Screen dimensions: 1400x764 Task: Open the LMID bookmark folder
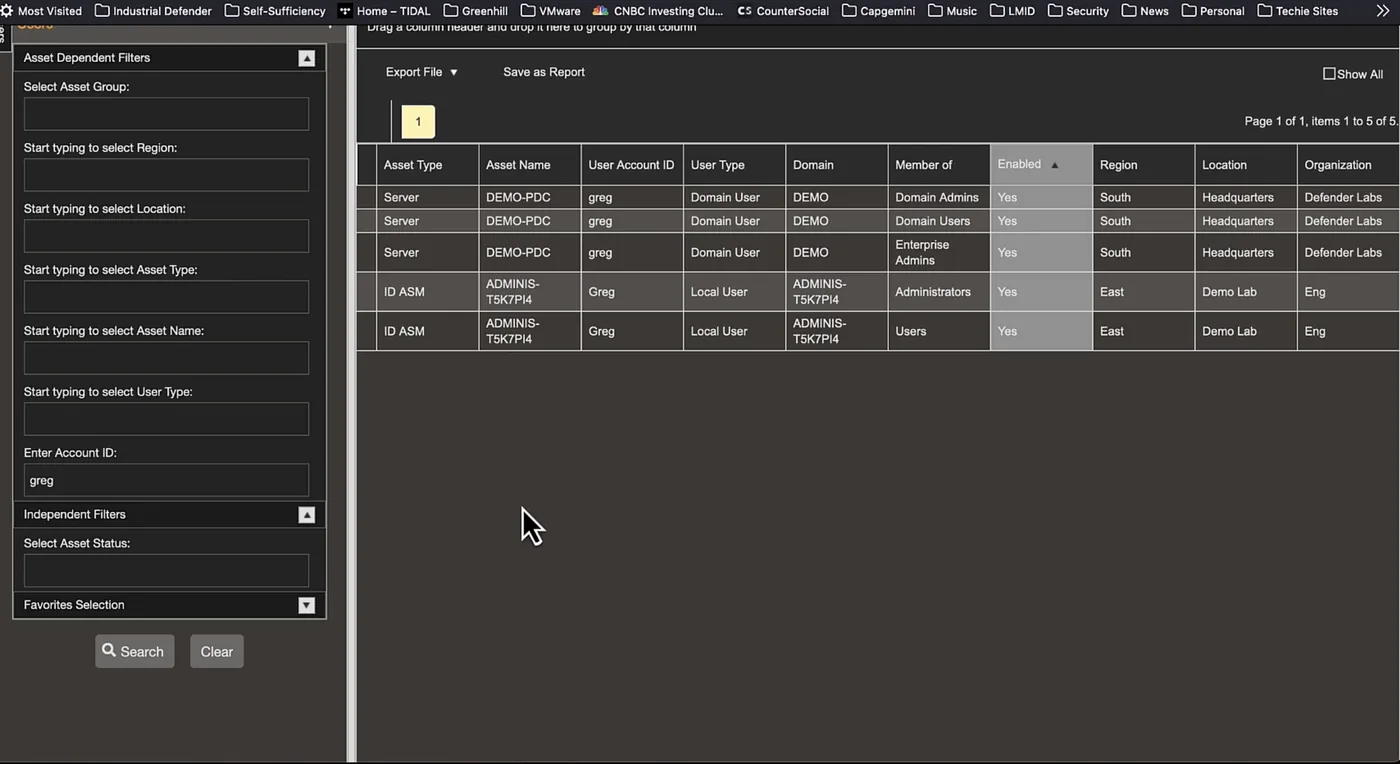coord(1013,11)
